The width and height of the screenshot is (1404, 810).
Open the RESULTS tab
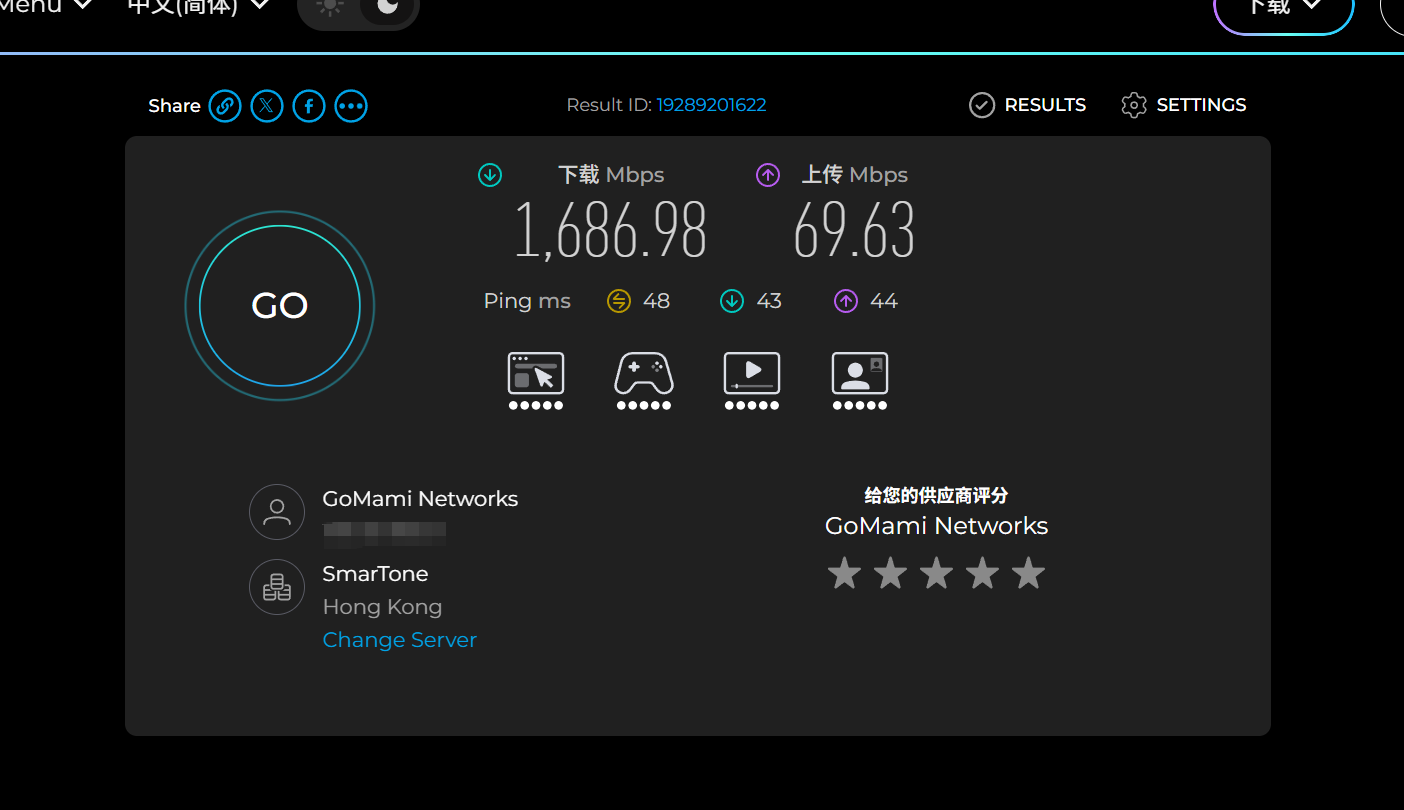[x=1028, y=105]
